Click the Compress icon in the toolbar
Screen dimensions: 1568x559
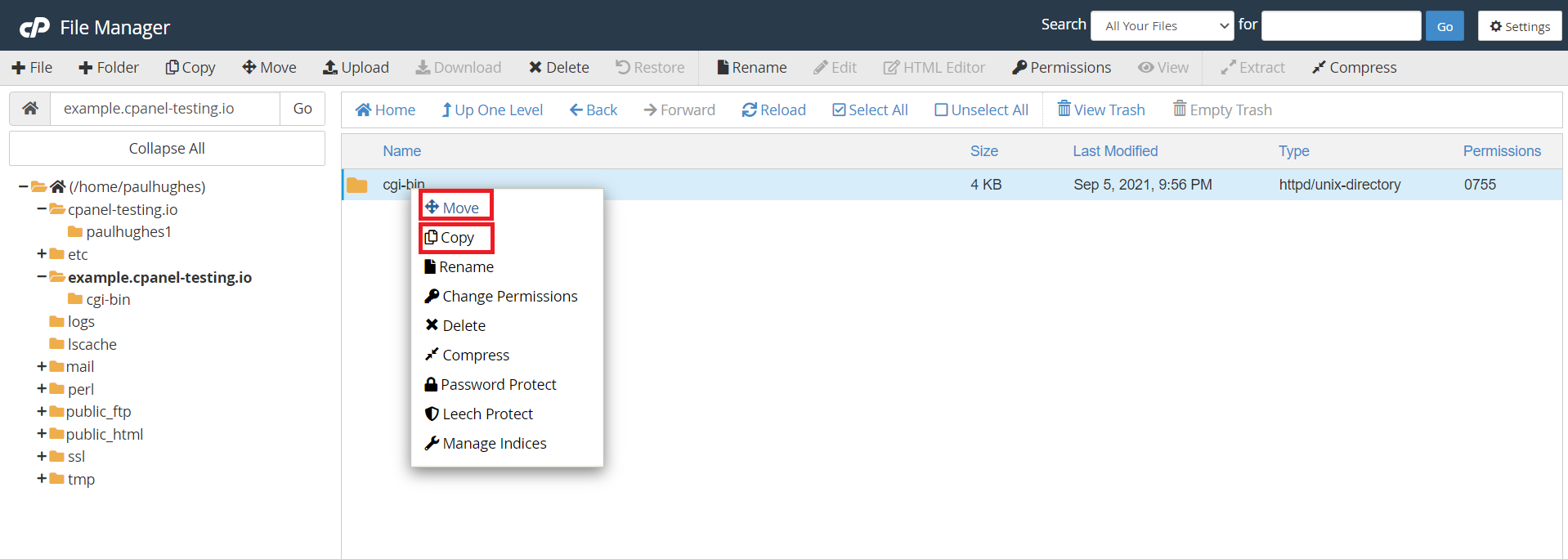1319,68
